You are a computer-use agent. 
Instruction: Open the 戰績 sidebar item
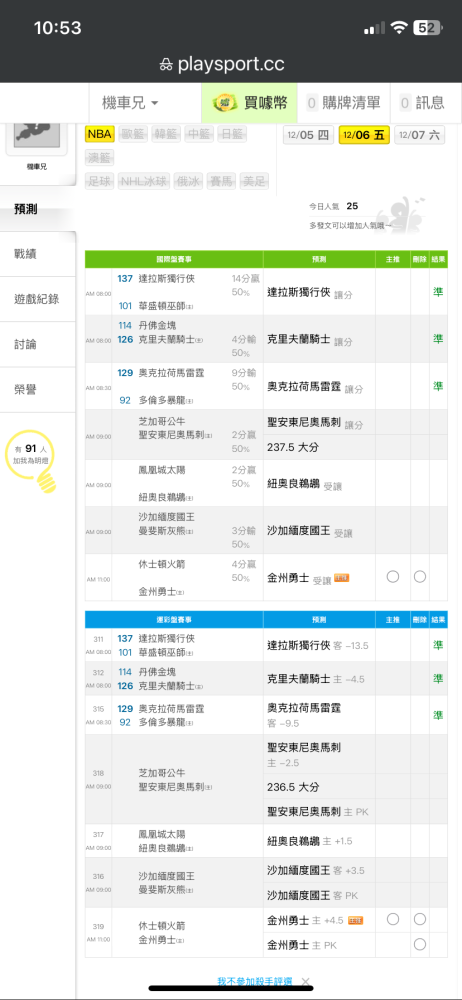click(x=38, y=254)
